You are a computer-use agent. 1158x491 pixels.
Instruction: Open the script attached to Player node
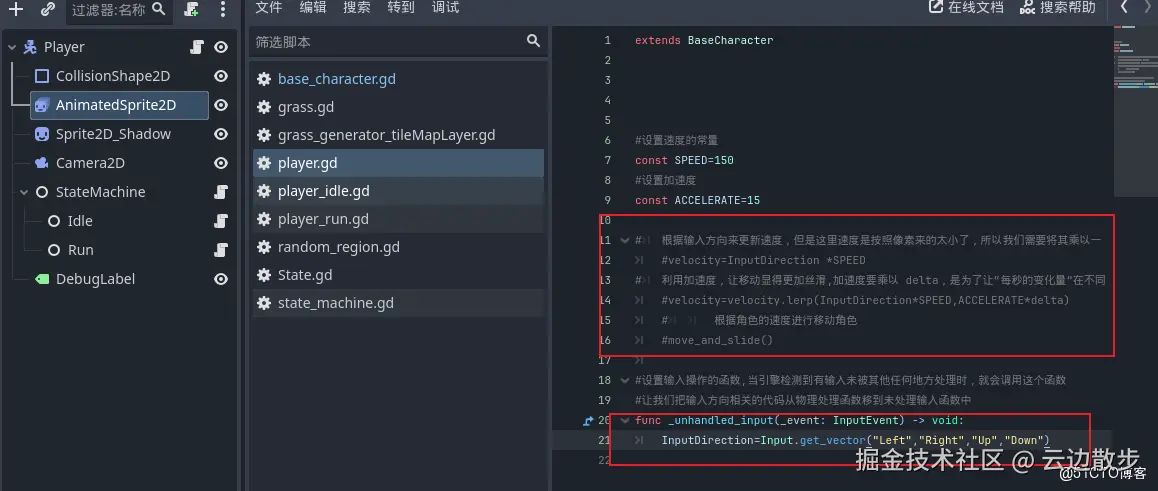(x=197, y=47)
